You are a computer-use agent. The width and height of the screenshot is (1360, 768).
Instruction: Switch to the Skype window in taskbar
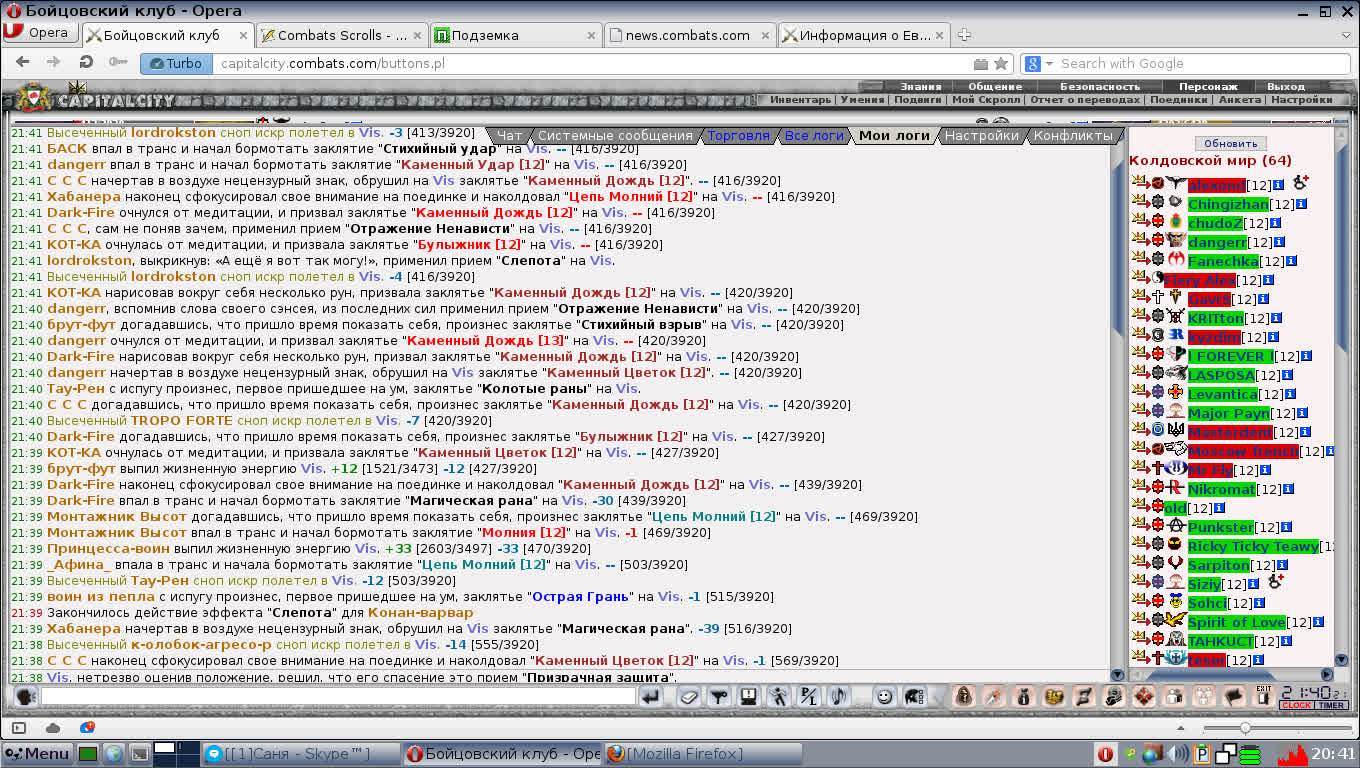click(300, 753)
